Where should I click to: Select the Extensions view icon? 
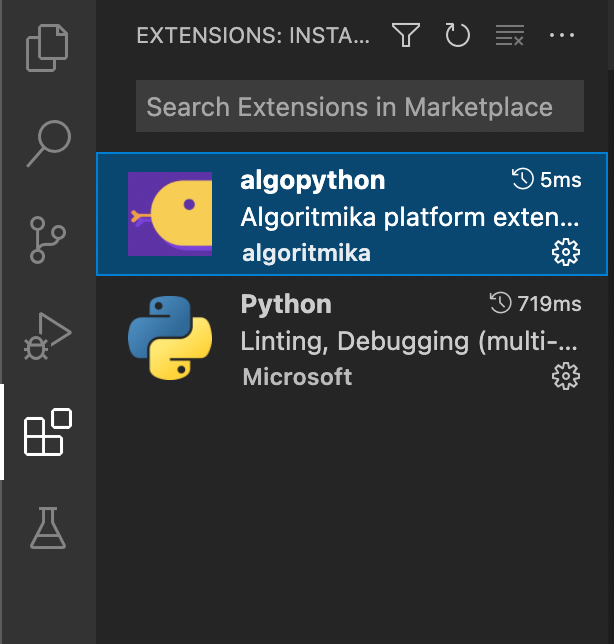48,432
